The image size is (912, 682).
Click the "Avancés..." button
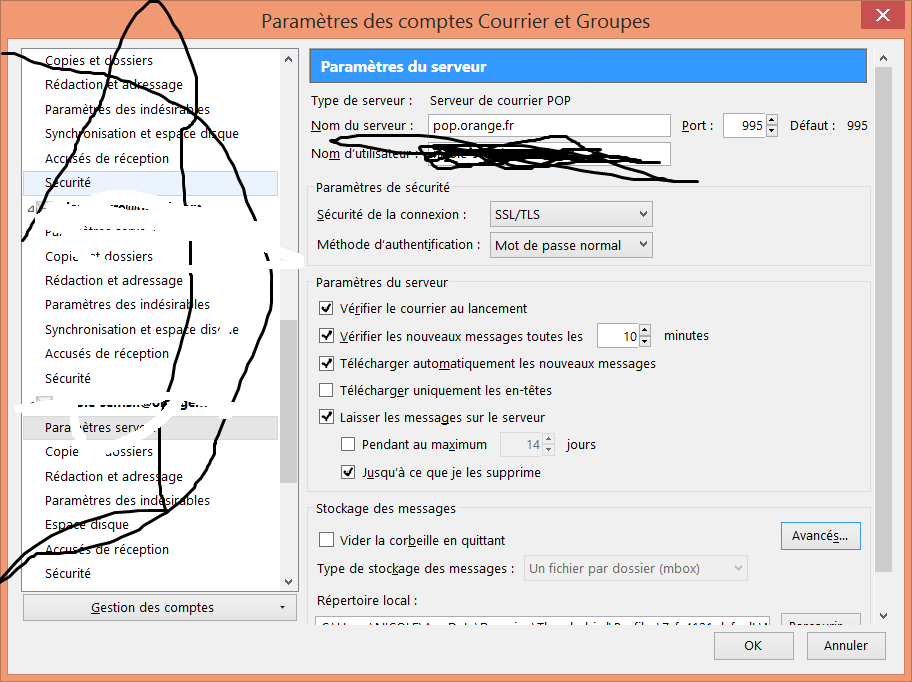(x=820, y=535)
